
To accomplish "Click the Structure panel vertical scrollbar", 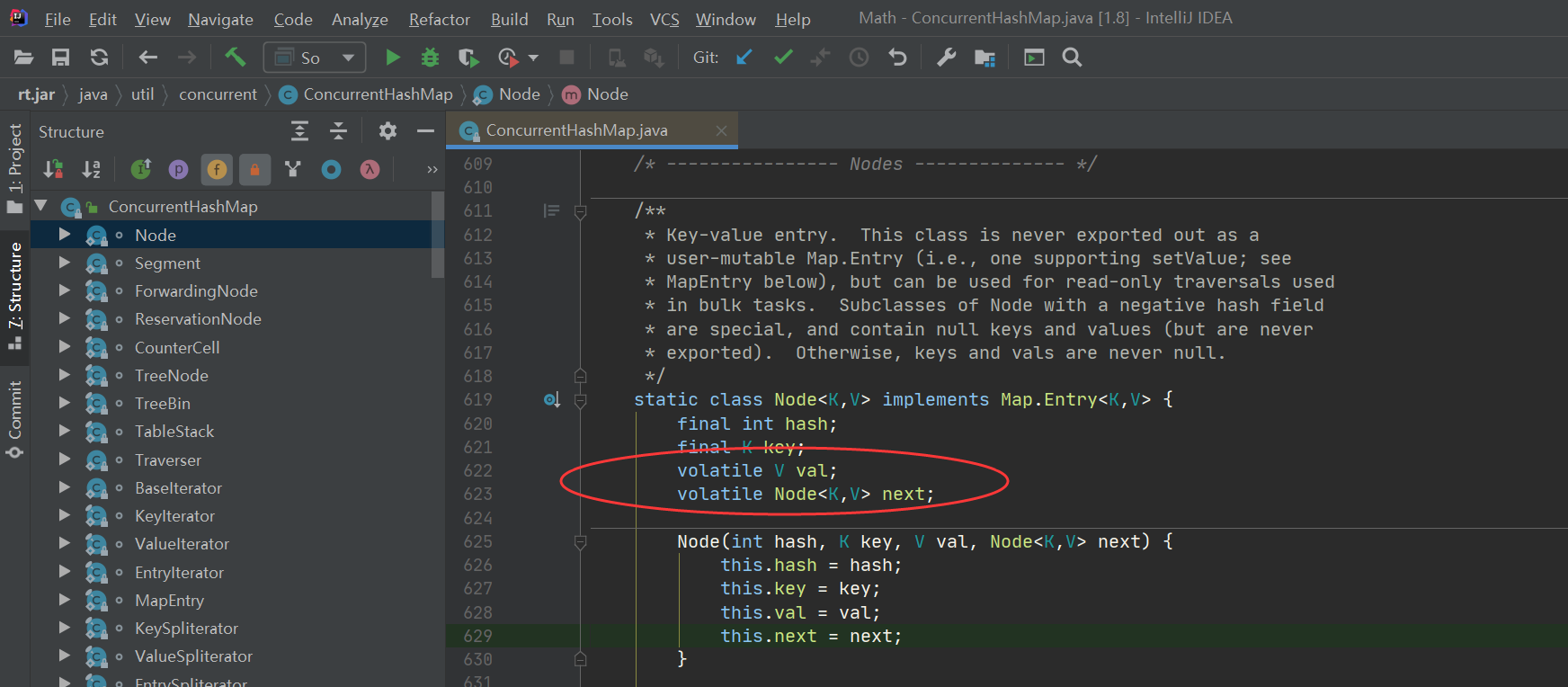I will coord(438,235).
